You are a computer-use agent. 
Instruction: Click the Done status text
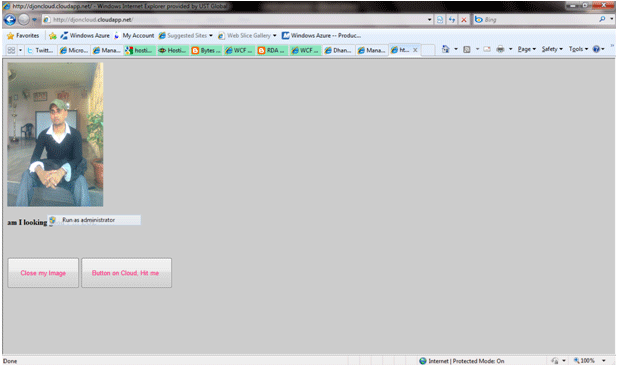point(10,361)
